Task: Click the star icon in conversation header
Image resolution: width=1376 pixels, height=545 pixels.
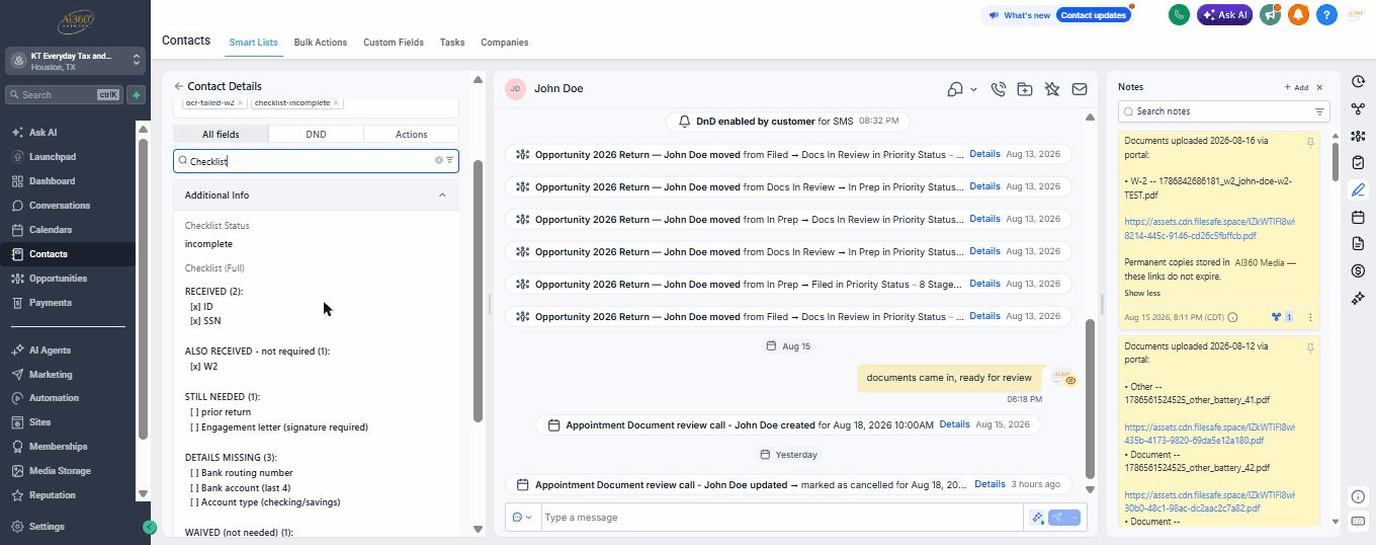Action: (x=1052, y=89)
